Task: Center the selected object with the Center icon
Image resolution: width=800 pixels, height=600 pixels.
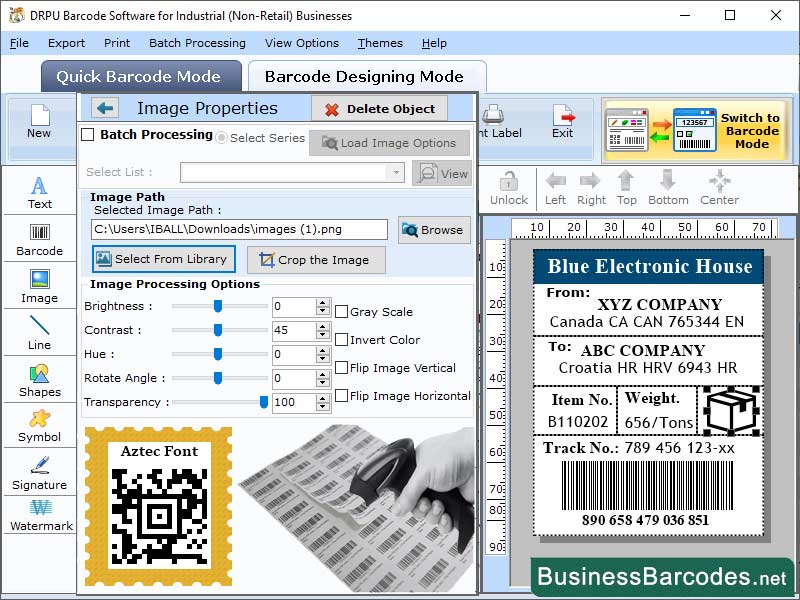Action: 718,185
